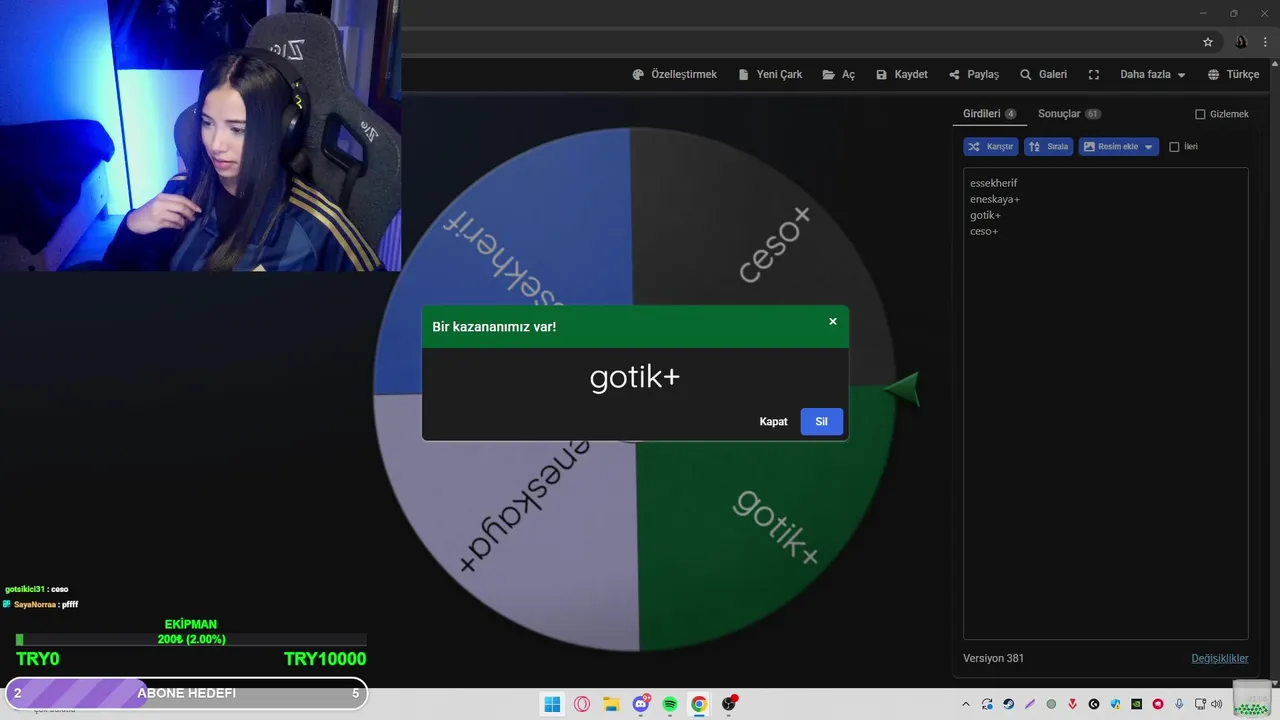Show hidden system tray icons
1280x720 pixels.
pos(965,704)
